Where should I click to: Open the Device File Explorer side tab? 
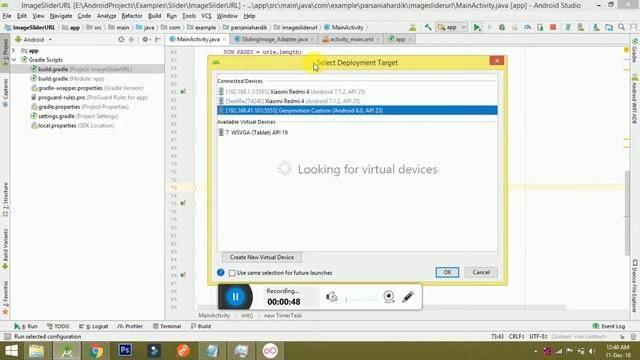635,286
